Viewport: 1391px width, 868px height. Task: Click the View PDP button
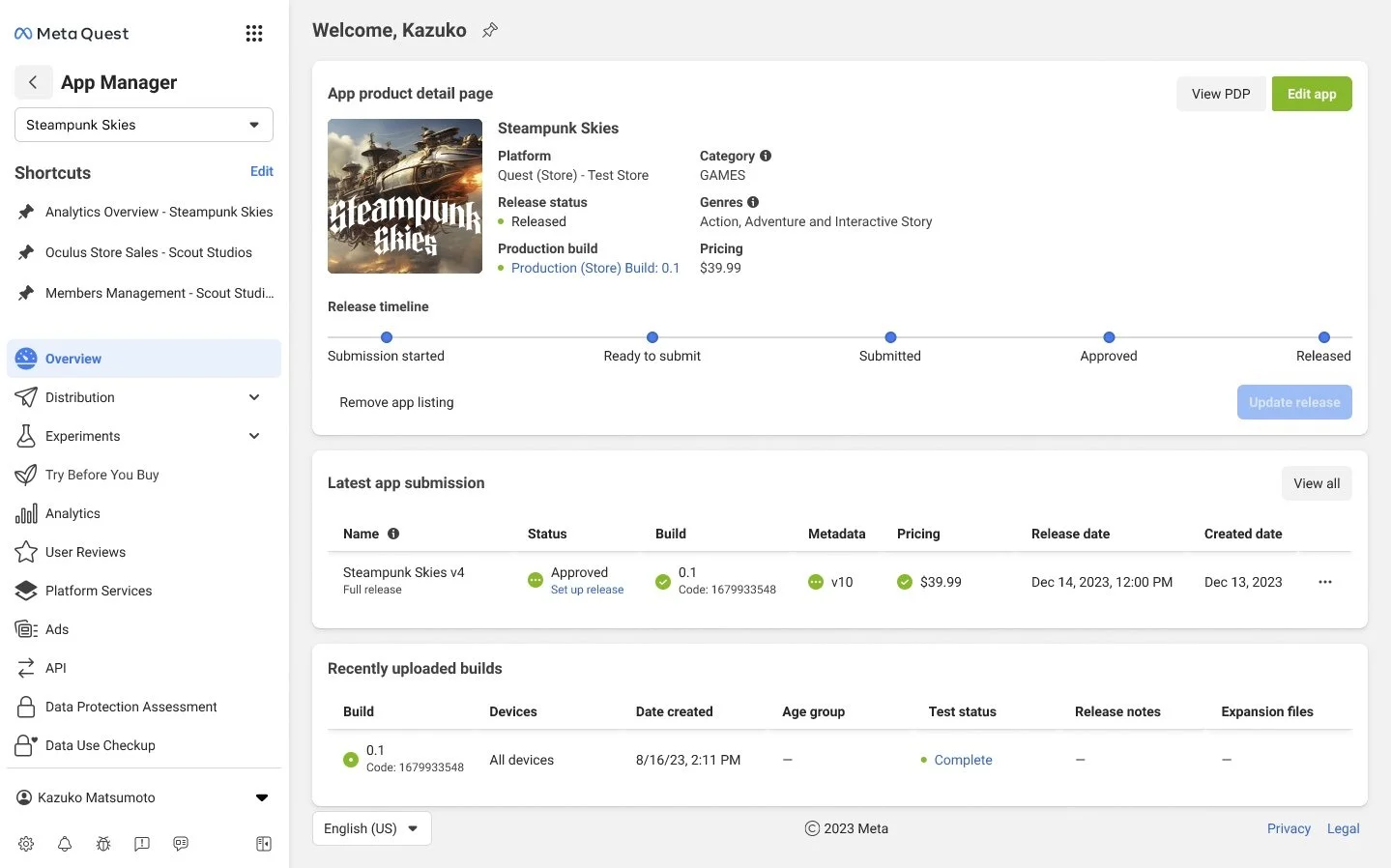coord(1221,94)
